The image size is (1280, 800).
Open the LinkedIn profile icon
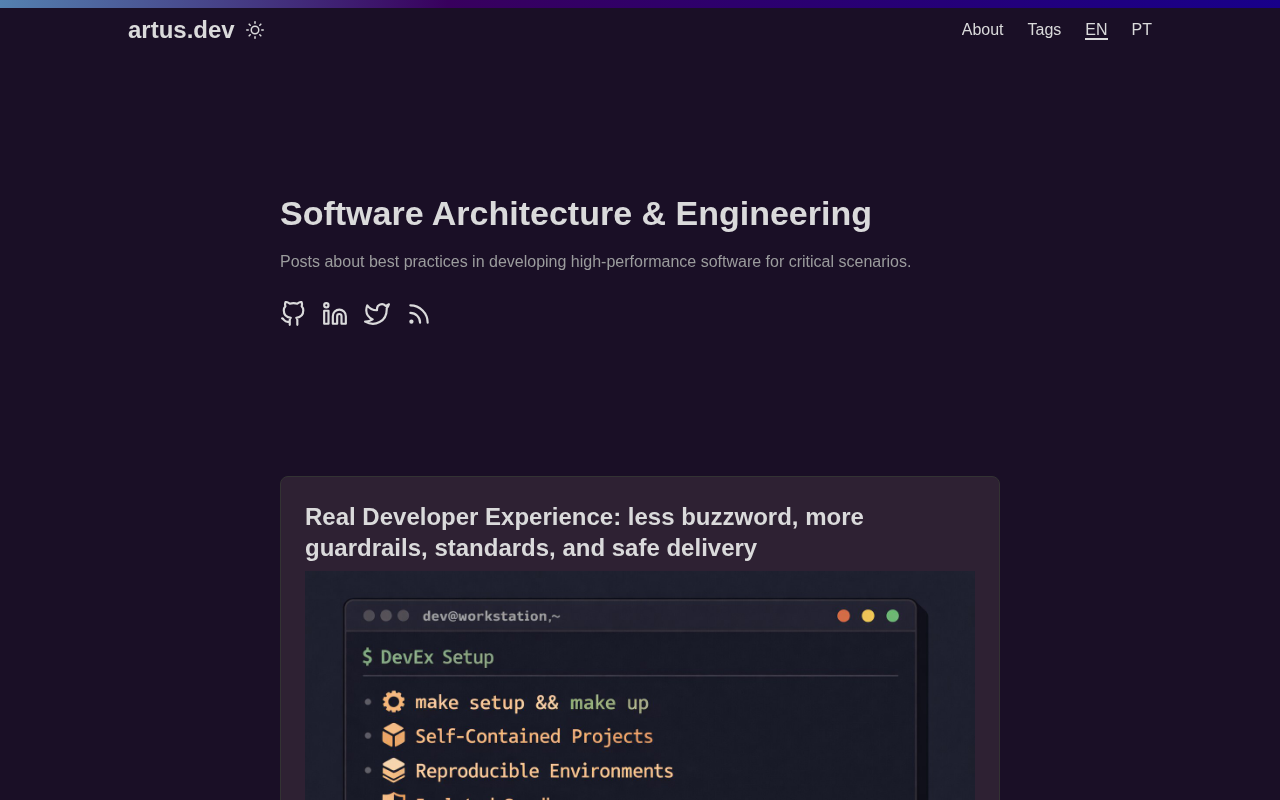point(335,314)
